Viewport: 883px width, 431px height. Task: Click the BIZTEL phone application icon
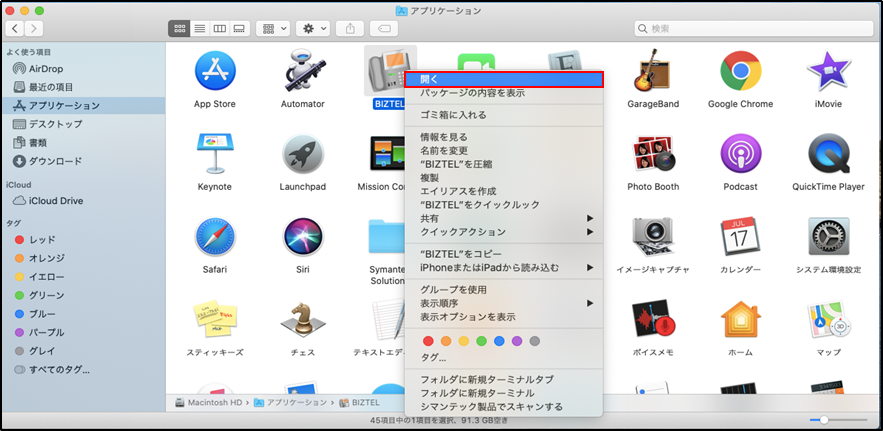click(x=390, y=70)
